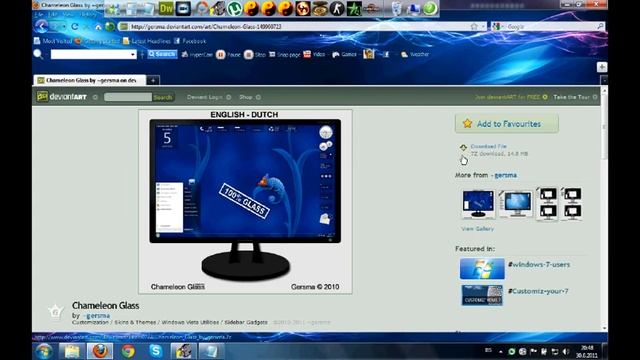Viewport: 640px width, 360px height.
Task: Click the green round dock icon
Action: 429,9
